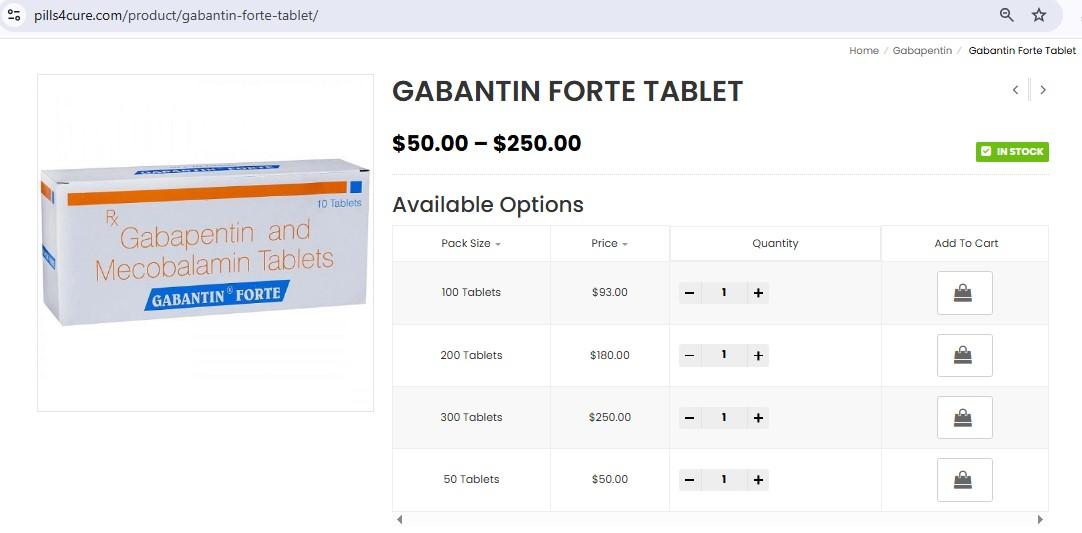Add 300 Tablets pack to cart

964,417
